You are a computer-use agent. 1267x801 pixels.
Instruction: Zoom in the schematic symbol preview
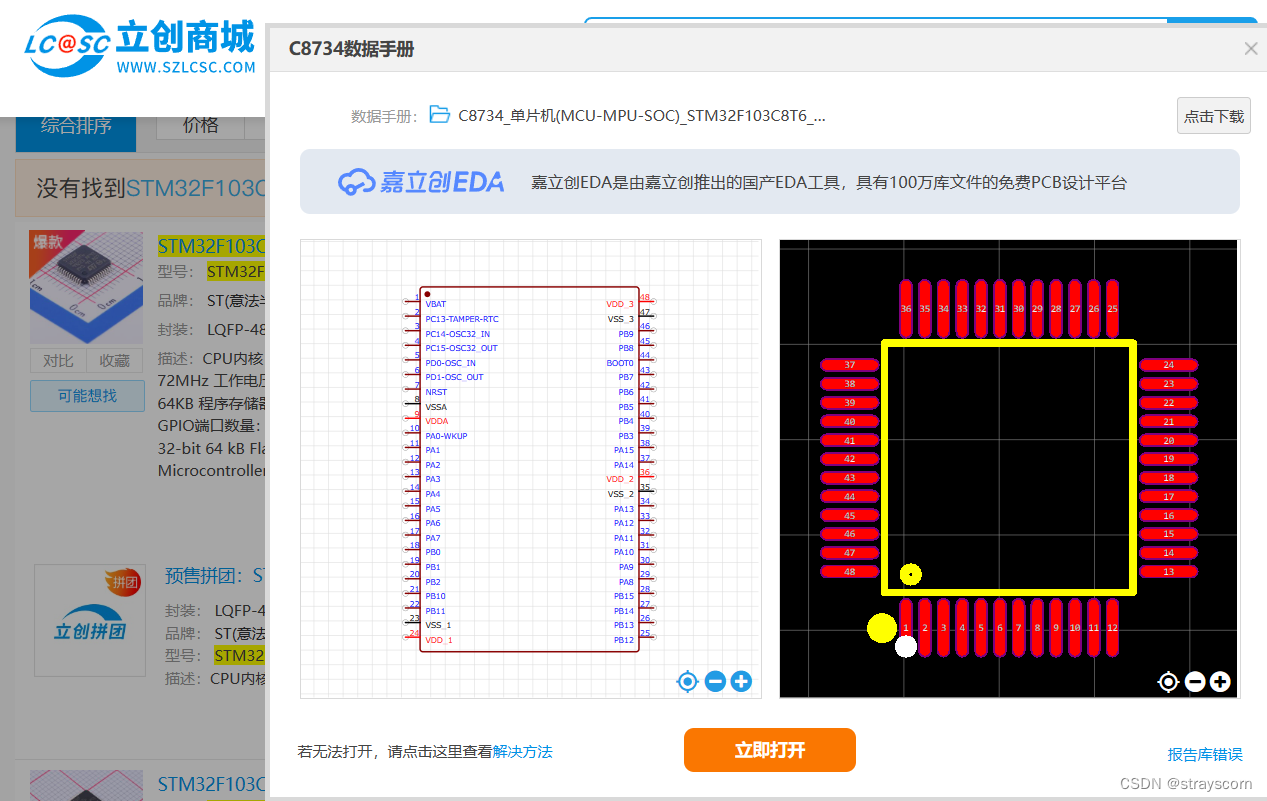(x=741, y=682)
